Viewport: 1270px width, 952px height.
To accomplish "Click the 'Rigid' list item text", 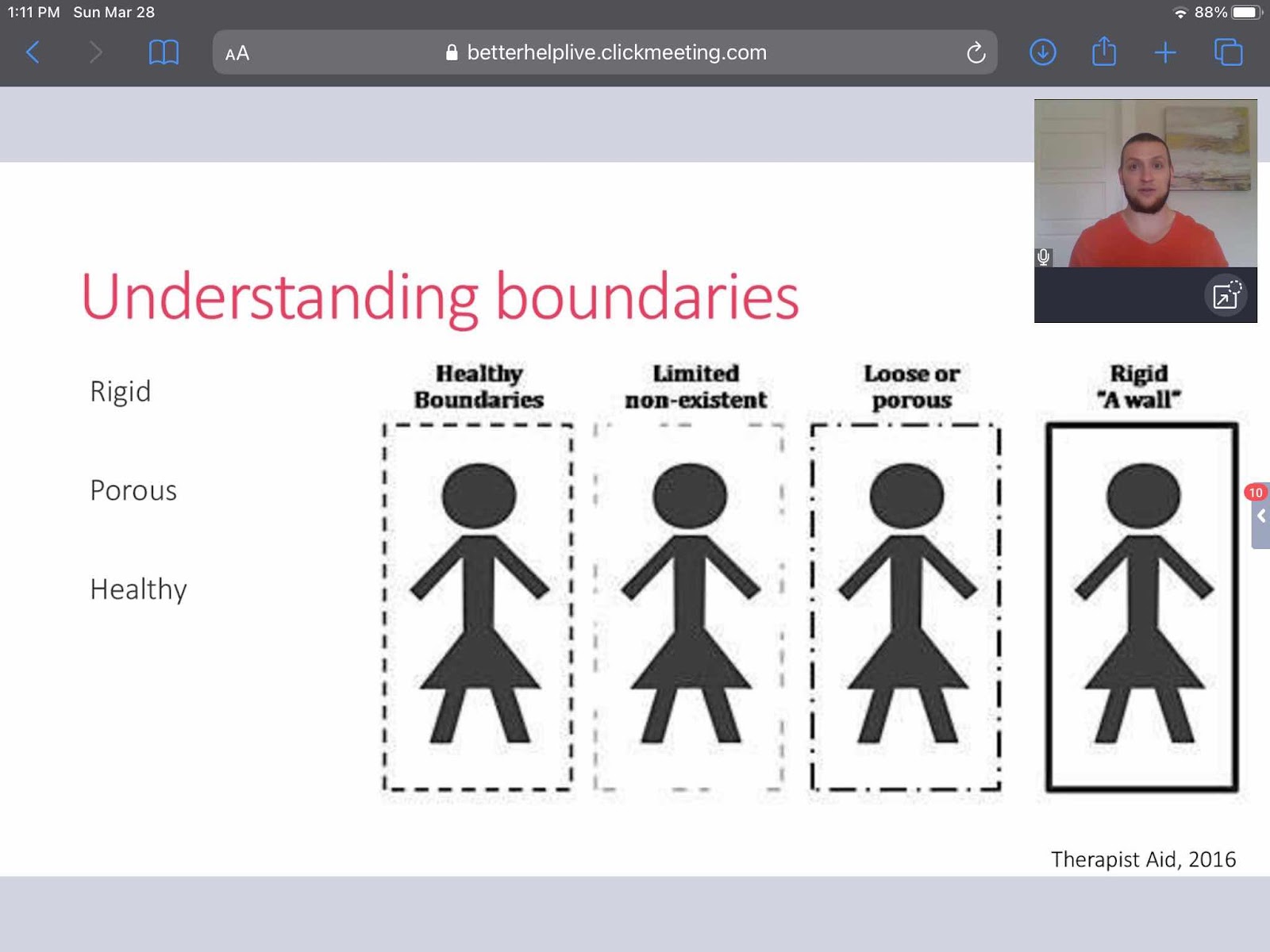I will pyautogui.click(x=120, y=391).
